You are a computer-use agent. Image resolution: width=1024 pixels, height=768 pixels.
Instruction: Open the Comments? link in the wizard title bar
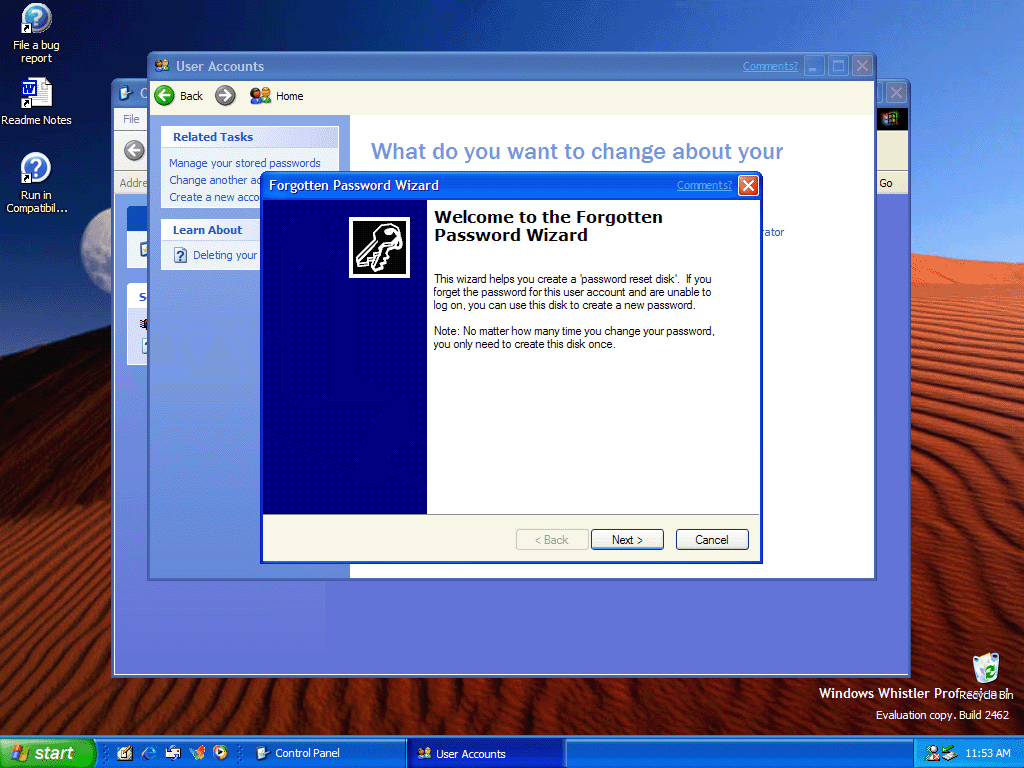[704, 185]
